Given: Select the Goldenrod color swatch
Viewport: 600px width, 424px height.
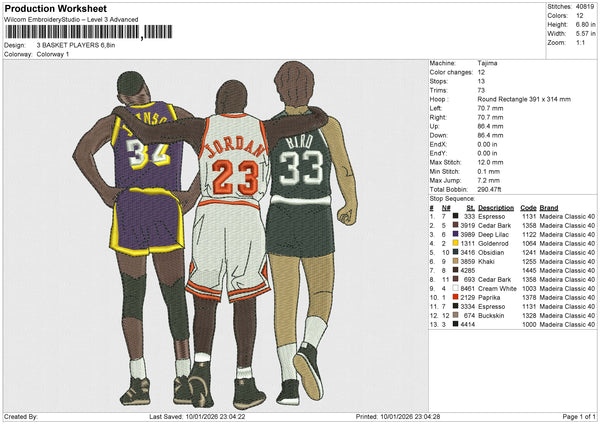Looking at the screenshot, I should [x=455, y=243].
